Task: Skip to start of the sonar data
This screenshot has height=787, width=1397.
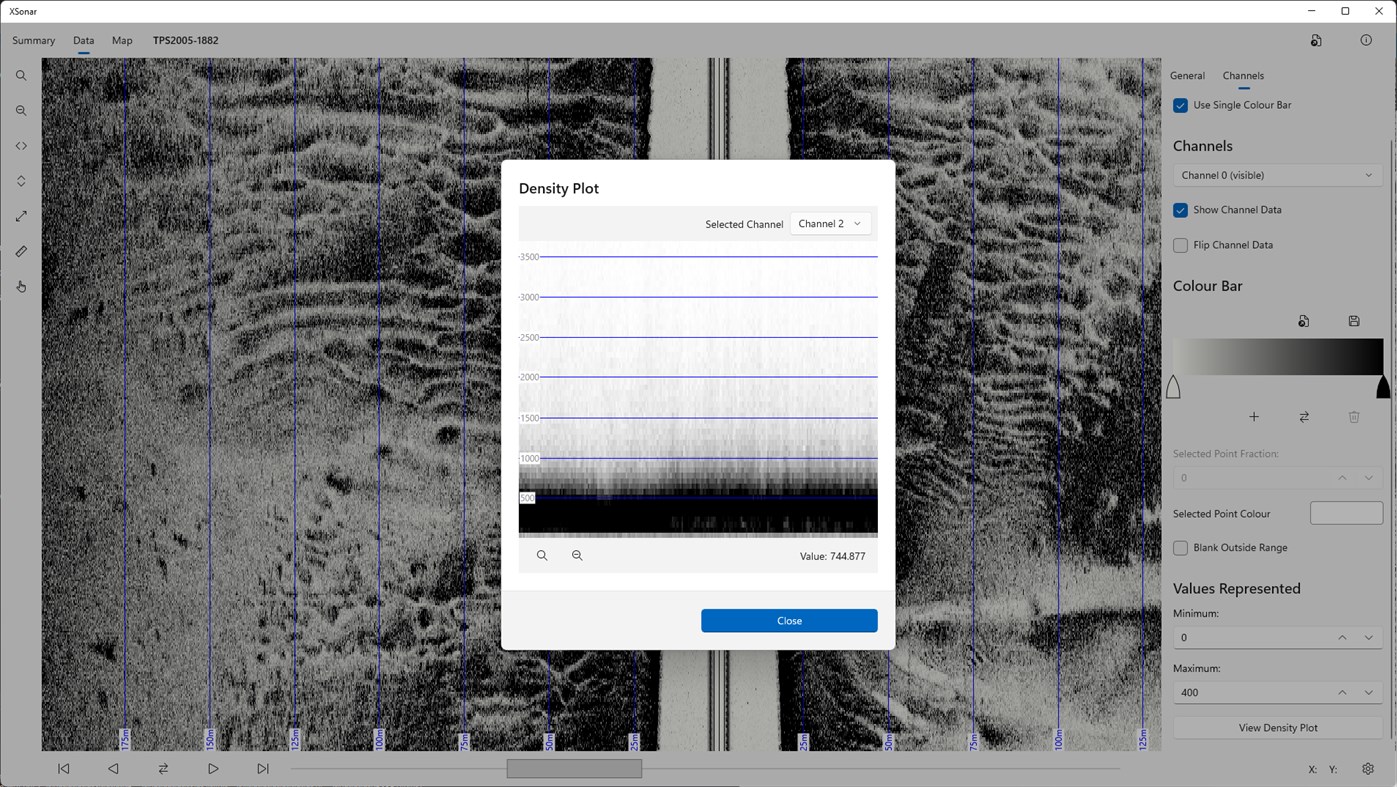Action: coord(64,769)
